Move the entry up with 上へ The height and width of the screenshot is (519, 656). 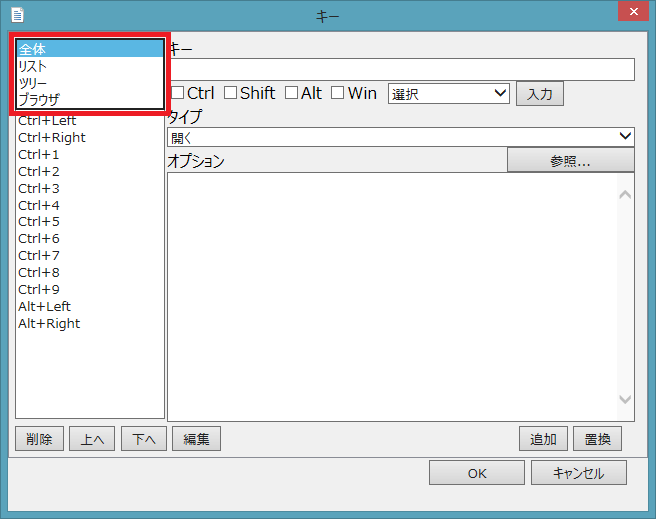coord(92,438)
